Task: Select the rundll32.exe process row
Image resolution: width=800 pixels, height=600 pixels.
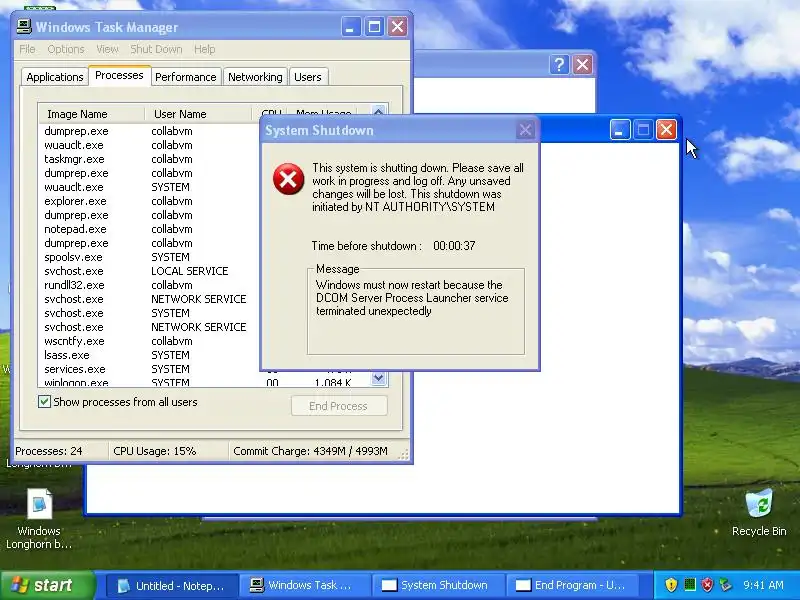Action: click(x=151, y=285)
